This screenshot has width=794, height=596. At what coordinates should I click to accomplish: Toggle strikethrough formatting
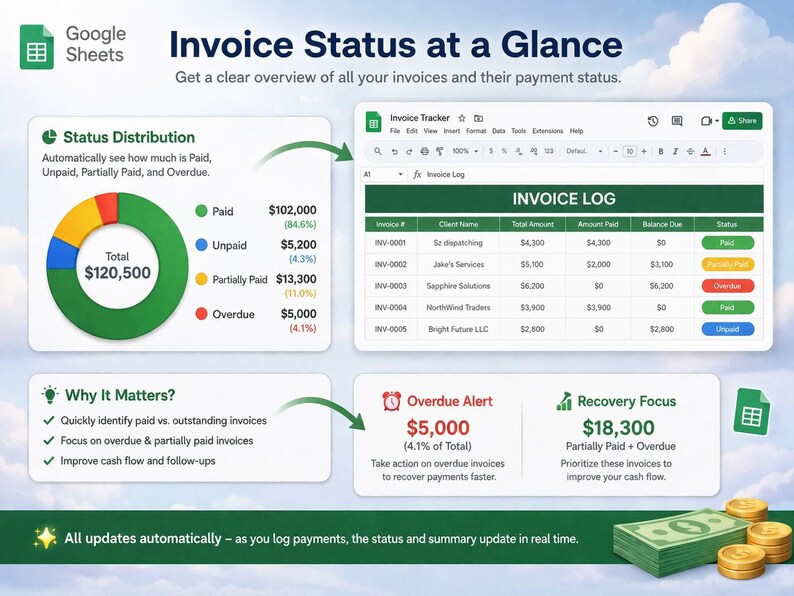click(x=690, y=151)
